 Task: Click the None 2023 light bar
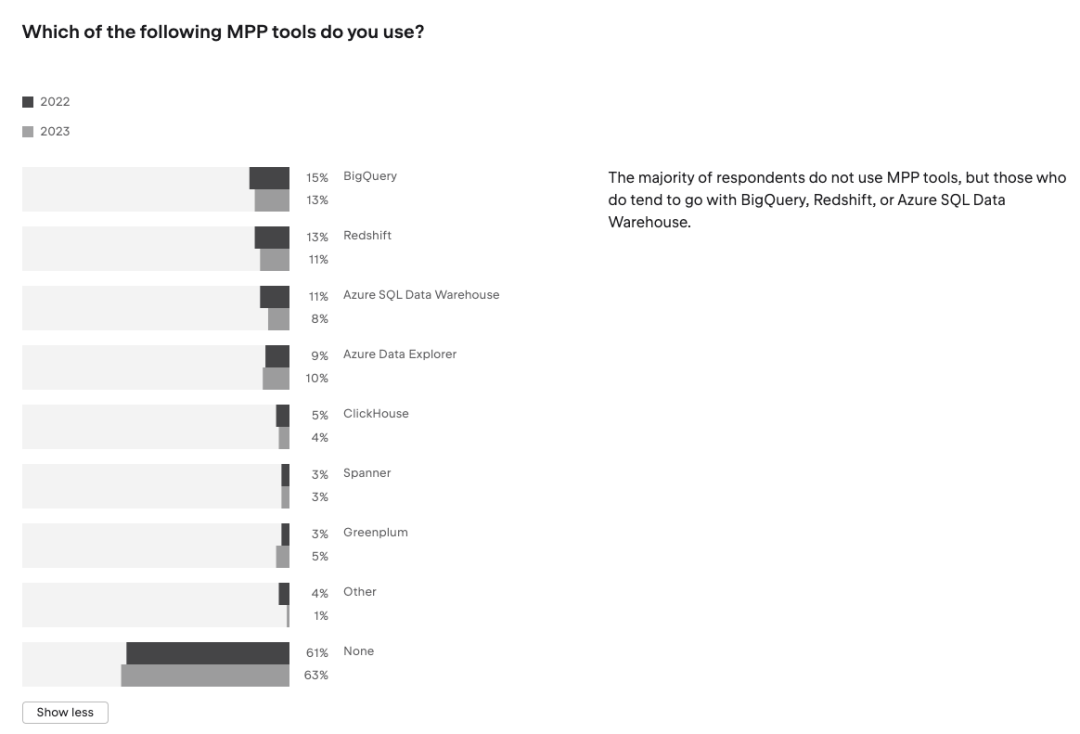pos(205,675)
